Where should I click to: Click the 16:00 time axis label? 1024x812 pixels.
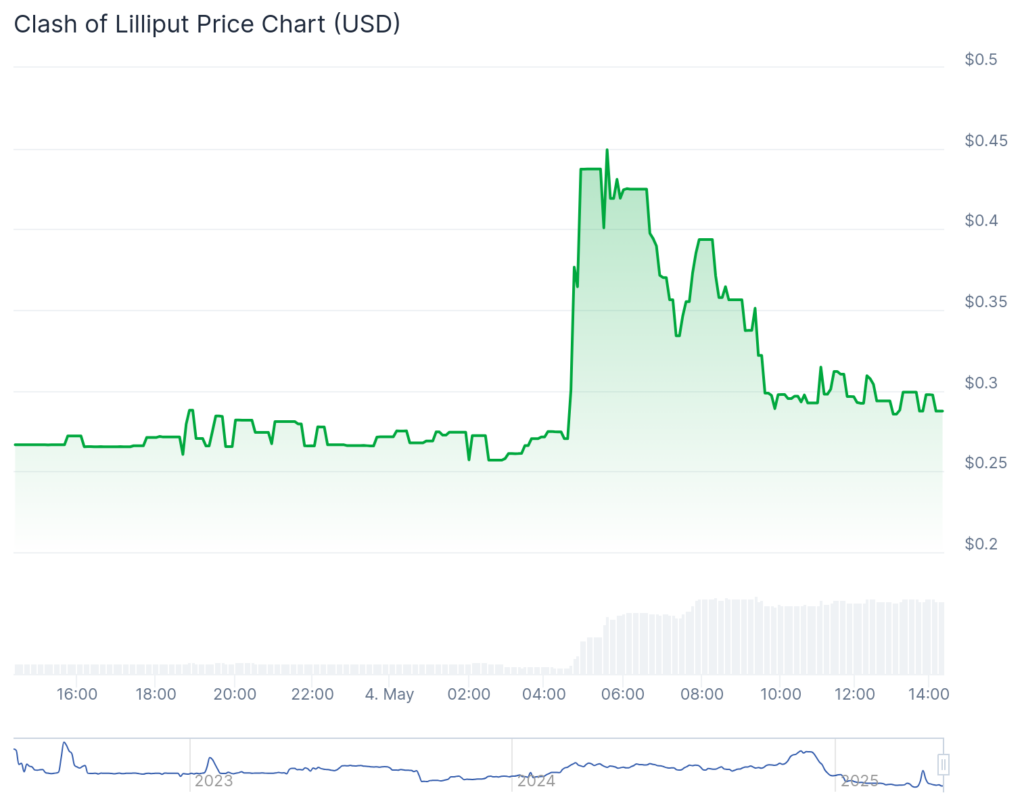(77, 694)
